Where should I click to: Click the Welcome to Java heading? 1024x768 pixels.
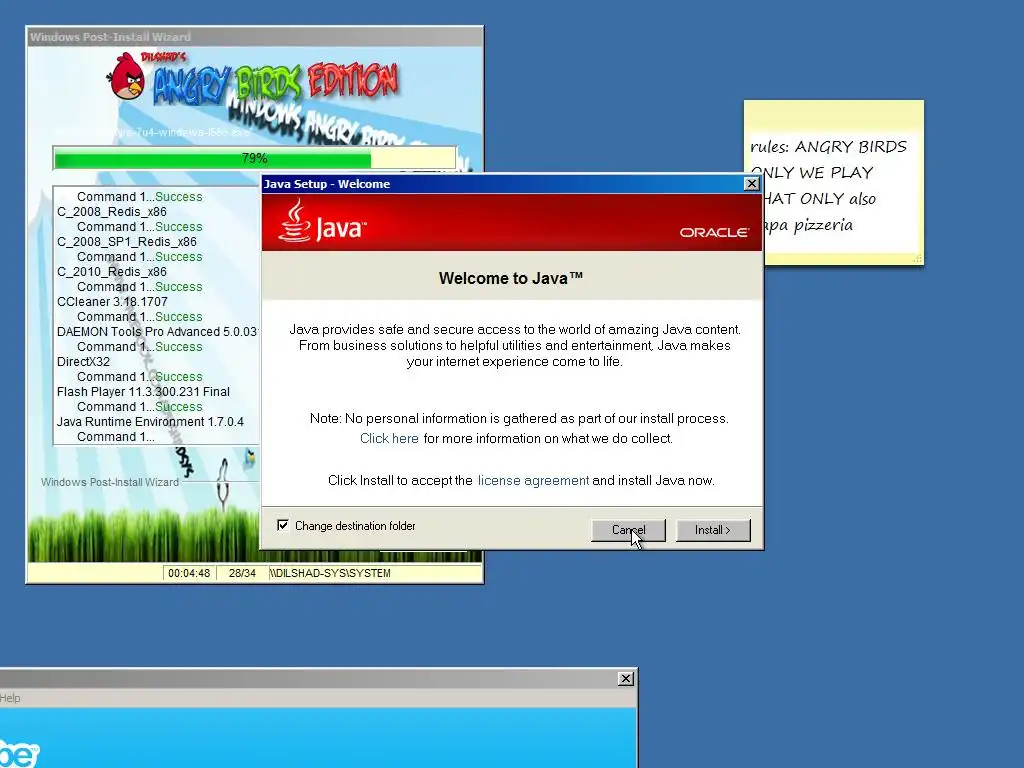pos(511,278)
